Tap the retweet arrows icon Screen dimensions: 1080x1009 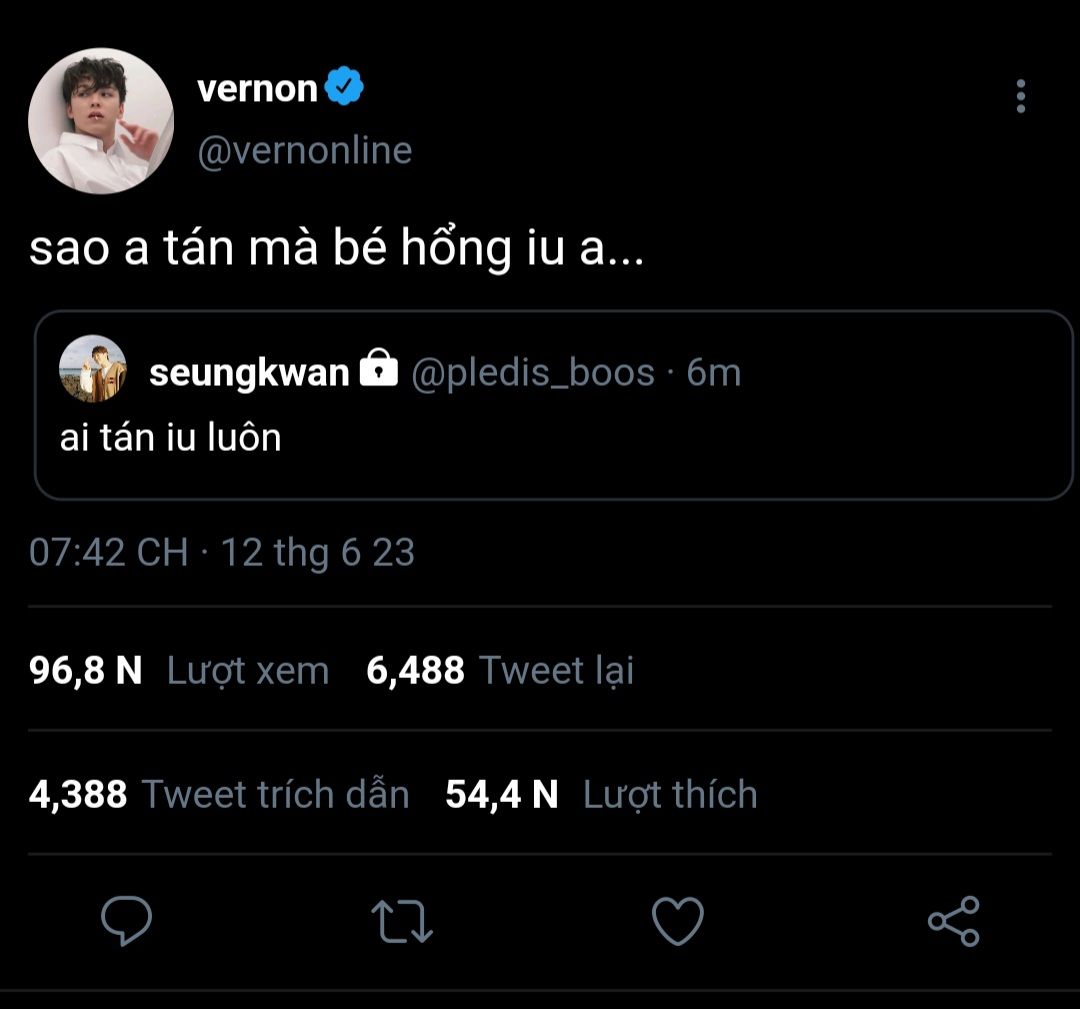click(402, 921)
